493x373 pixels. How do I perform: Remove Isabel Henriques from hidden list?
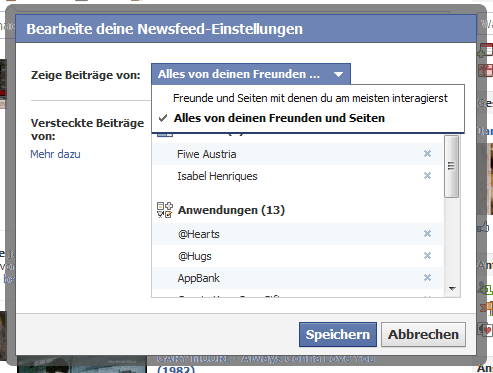tap(427, 176)
